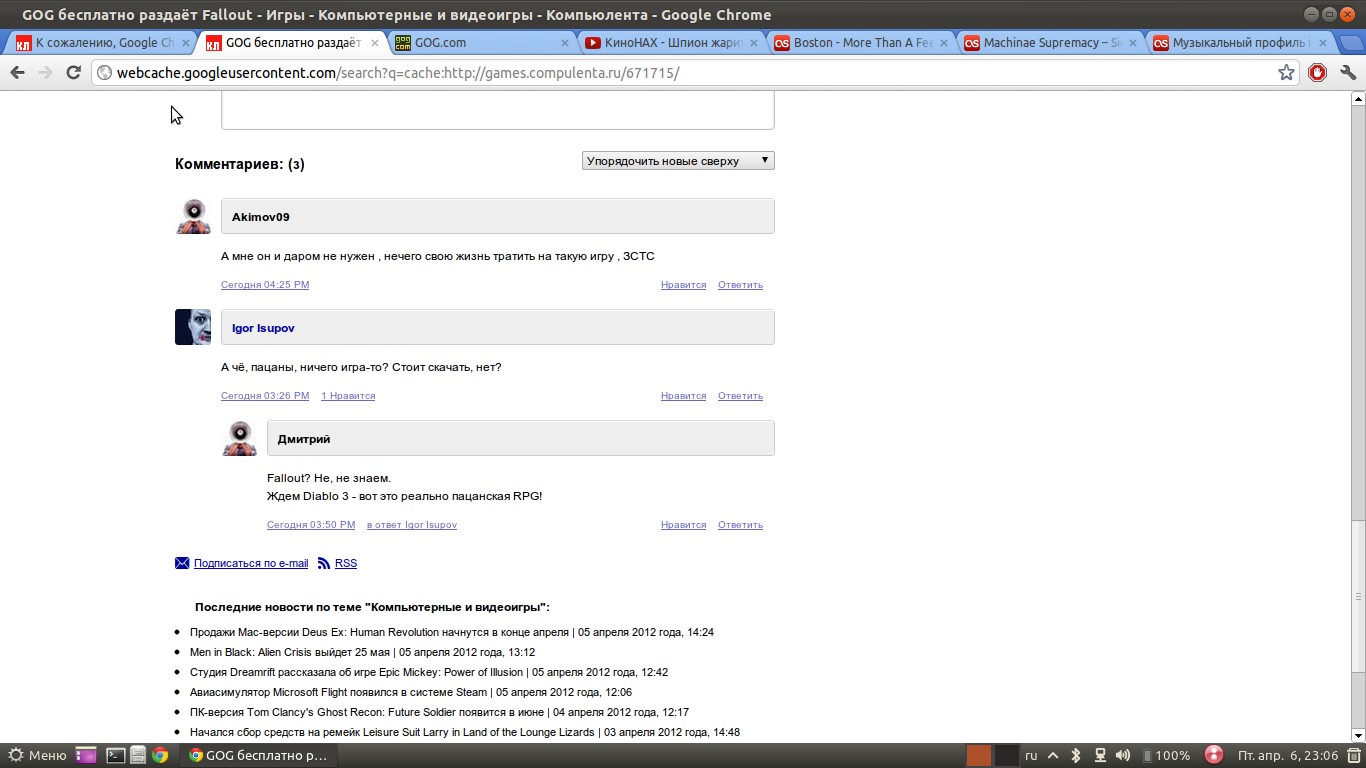The width and height of the screenshot is (1366, 768).
Task: Click the 'Сегодня 03:50 PM' timestamp link
Action: [x=311, y=525]
